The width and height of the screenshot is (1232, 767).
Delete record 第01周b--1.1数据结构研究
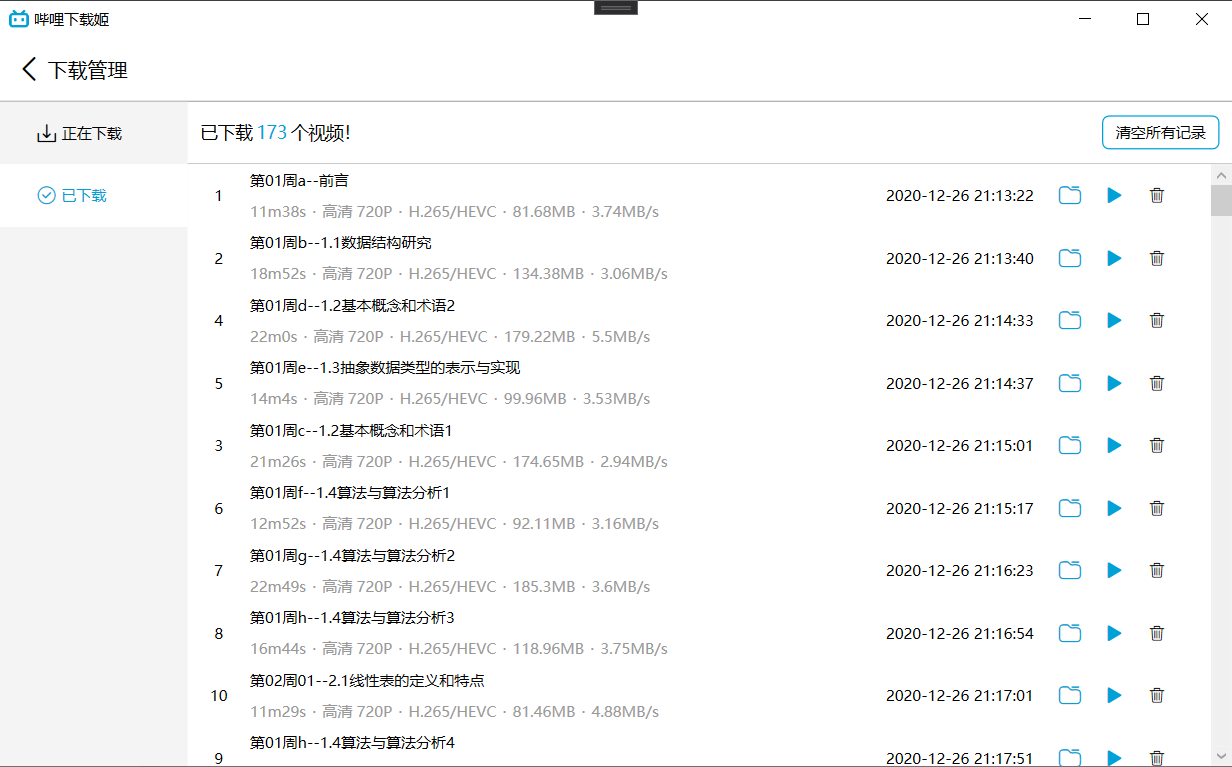tap(1157, 258)
